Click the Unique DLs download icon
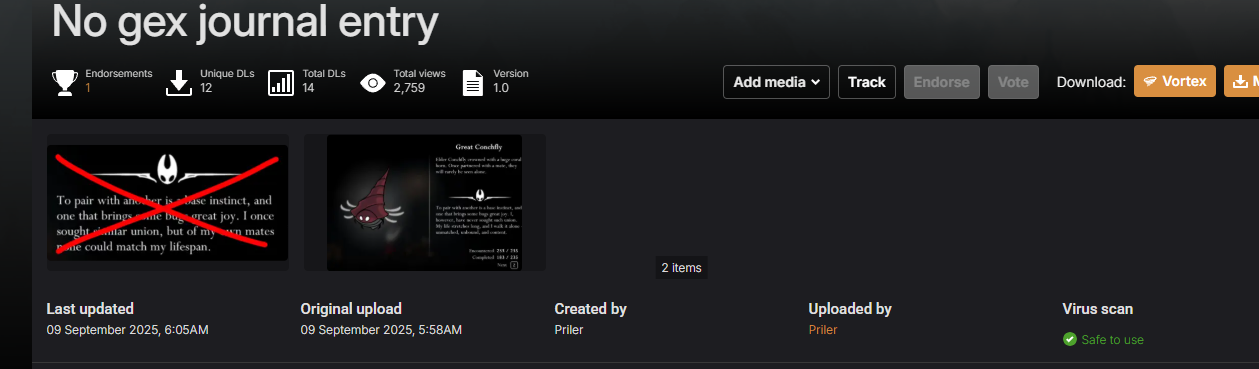 click(x=179, y=82)
